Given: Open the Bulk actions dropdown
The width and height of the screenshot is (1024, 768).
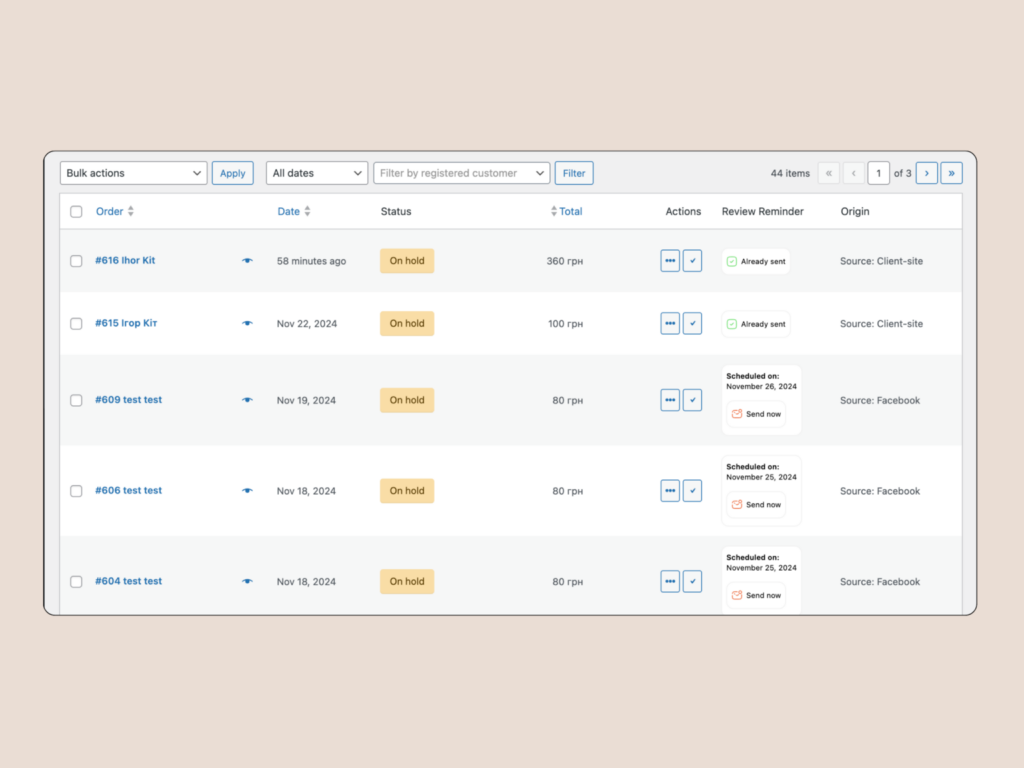Looking at the screenshot, I should coord(133,173).
